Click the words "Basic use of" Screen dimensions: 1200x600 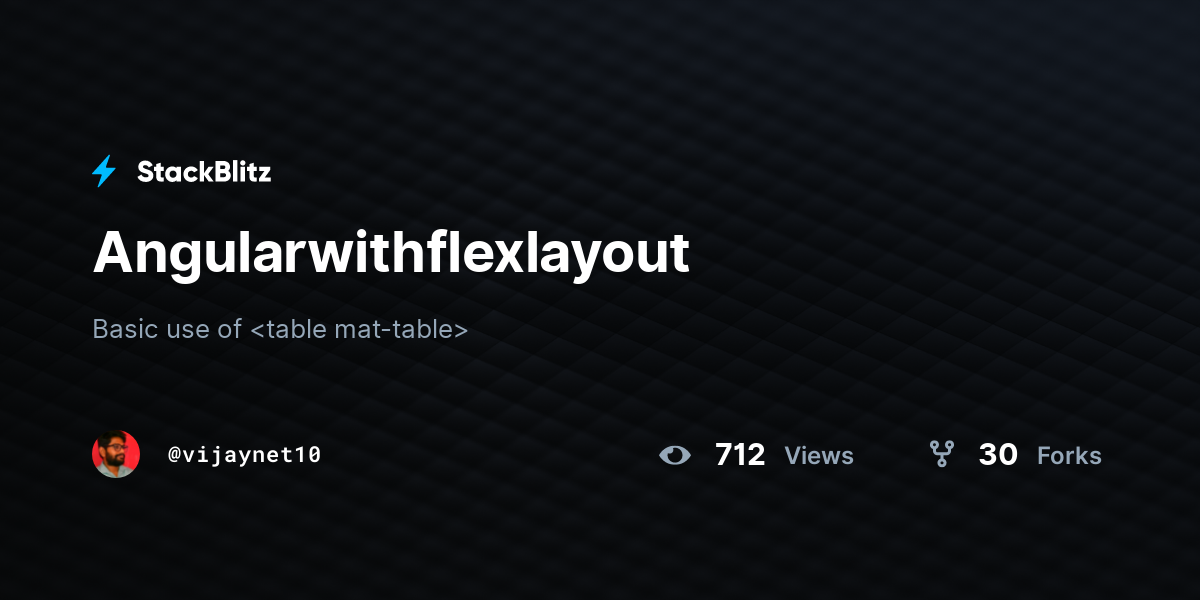pyautogui.click(x=167, y=329)
